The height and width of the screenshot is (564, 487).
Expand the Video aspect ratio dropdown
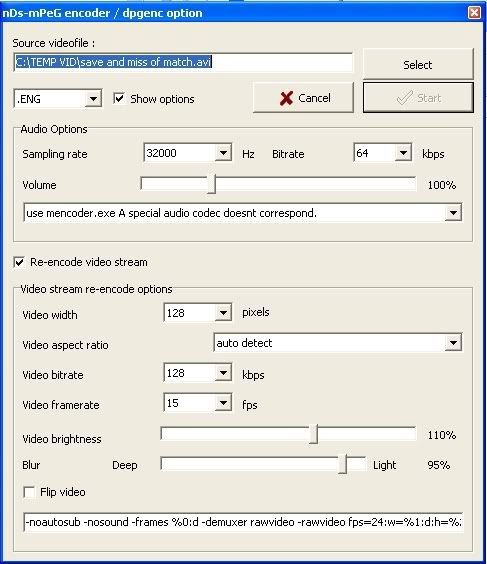tap(453, 343)
